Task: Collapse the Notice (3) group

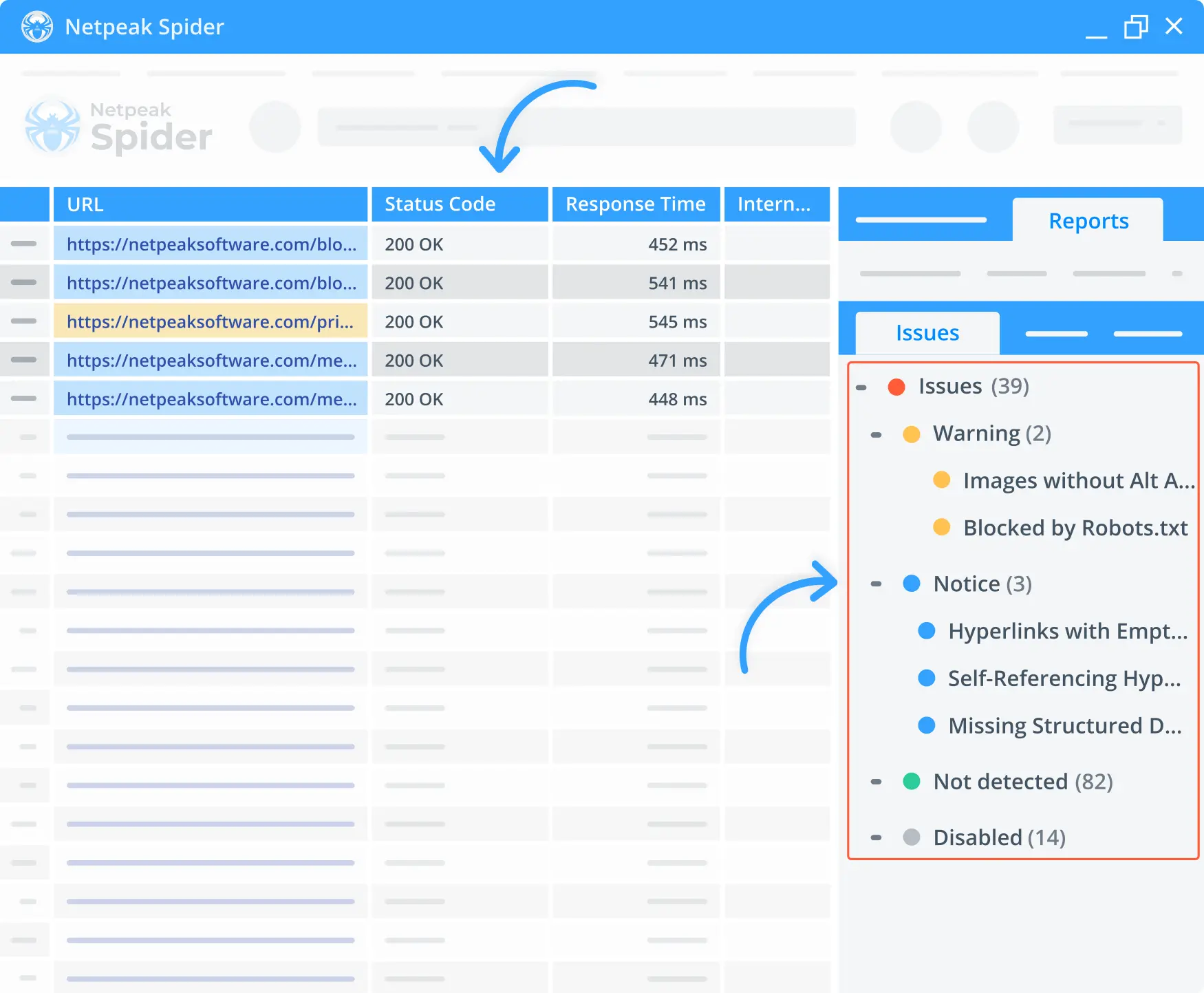Action: [876, 584]
